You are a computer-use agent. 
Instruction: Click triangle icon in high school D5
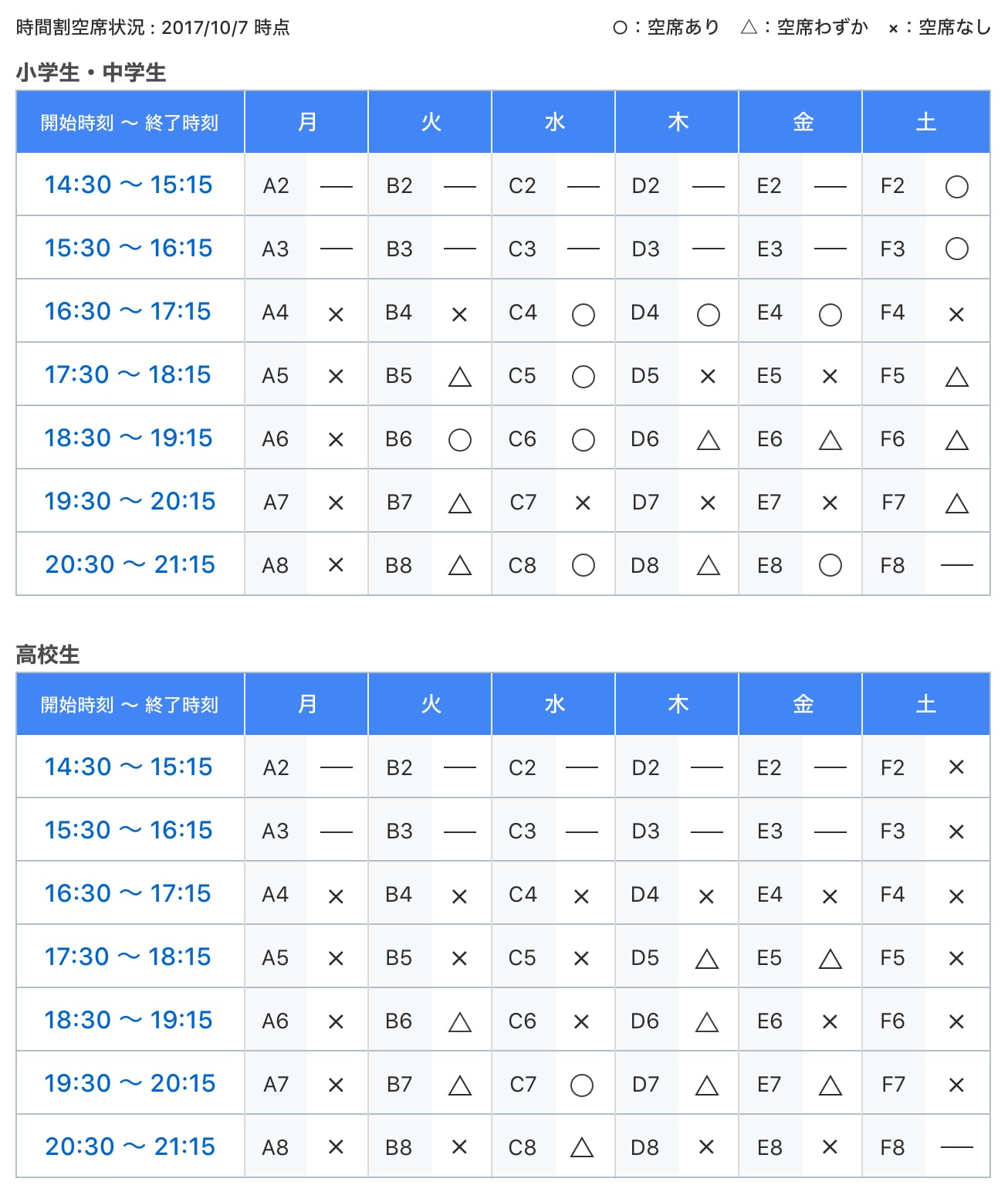click(707, 959)
